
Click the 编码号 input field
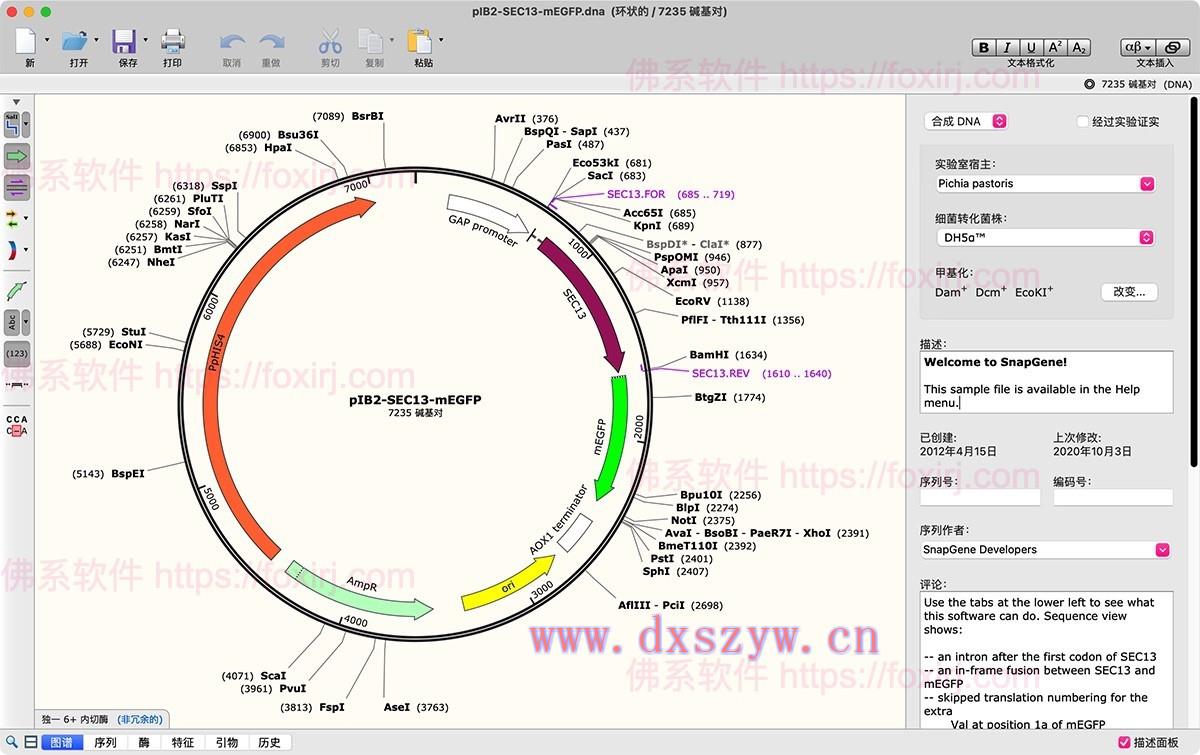tap(1113, 497)
